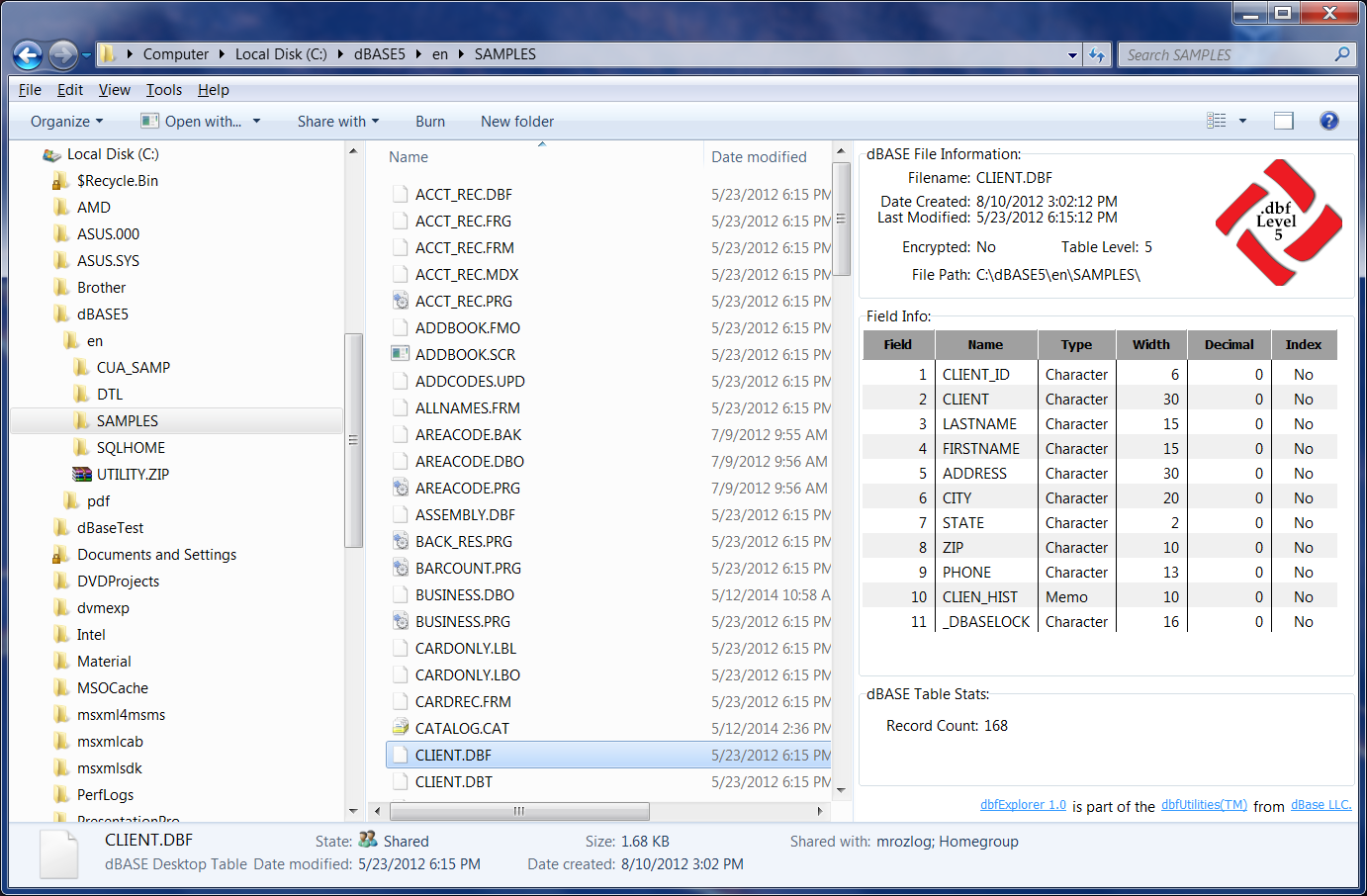Click the UTILITY.ZIP archive icon
Screen dimensions: 1367x896
82,474
